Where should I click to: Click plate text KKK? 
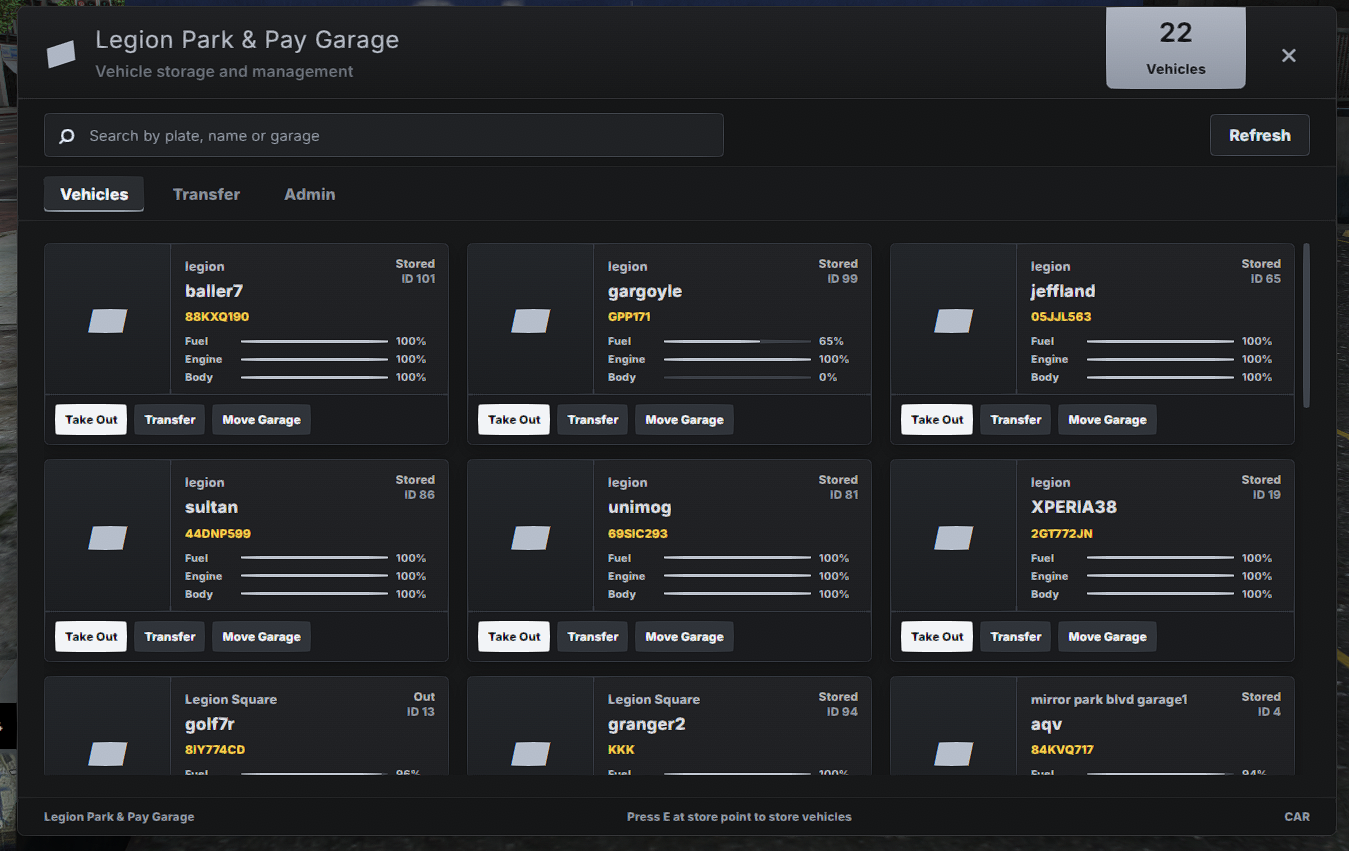[621, 750]
